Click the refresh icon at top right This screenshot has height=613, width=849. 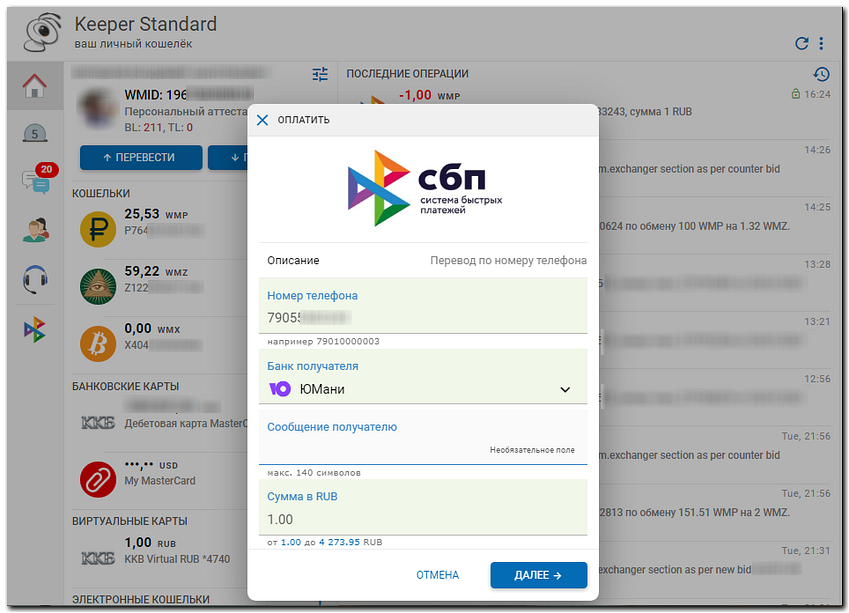coord(801,43)
